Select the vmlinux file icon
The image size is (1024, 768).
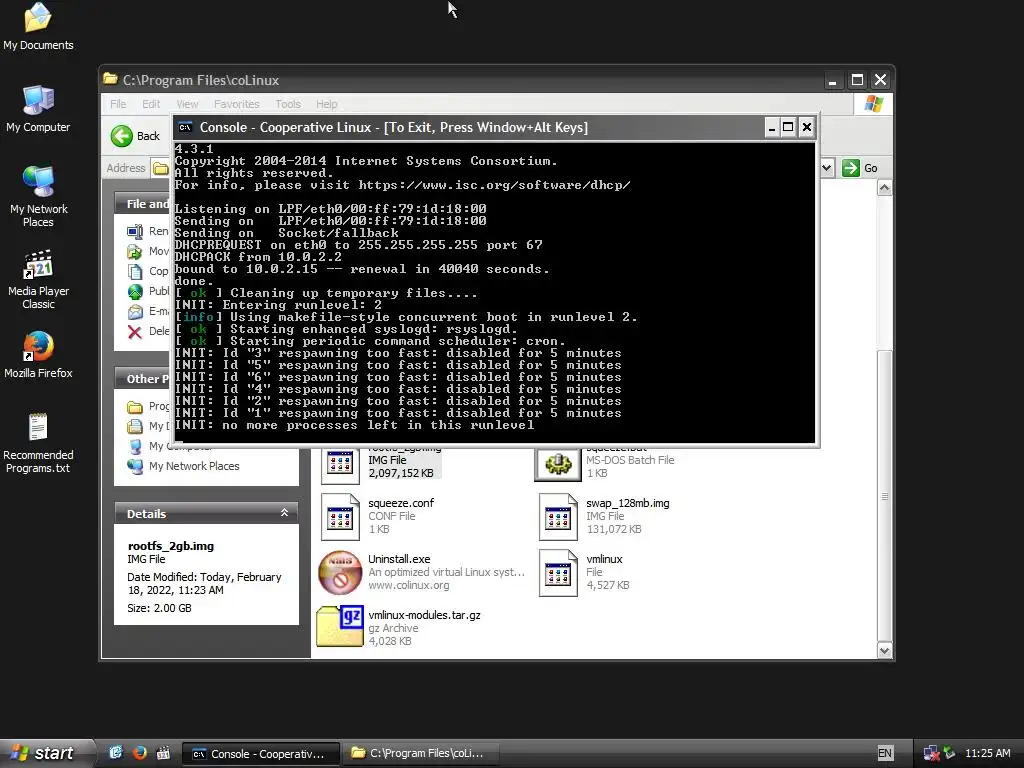[558, 573]
